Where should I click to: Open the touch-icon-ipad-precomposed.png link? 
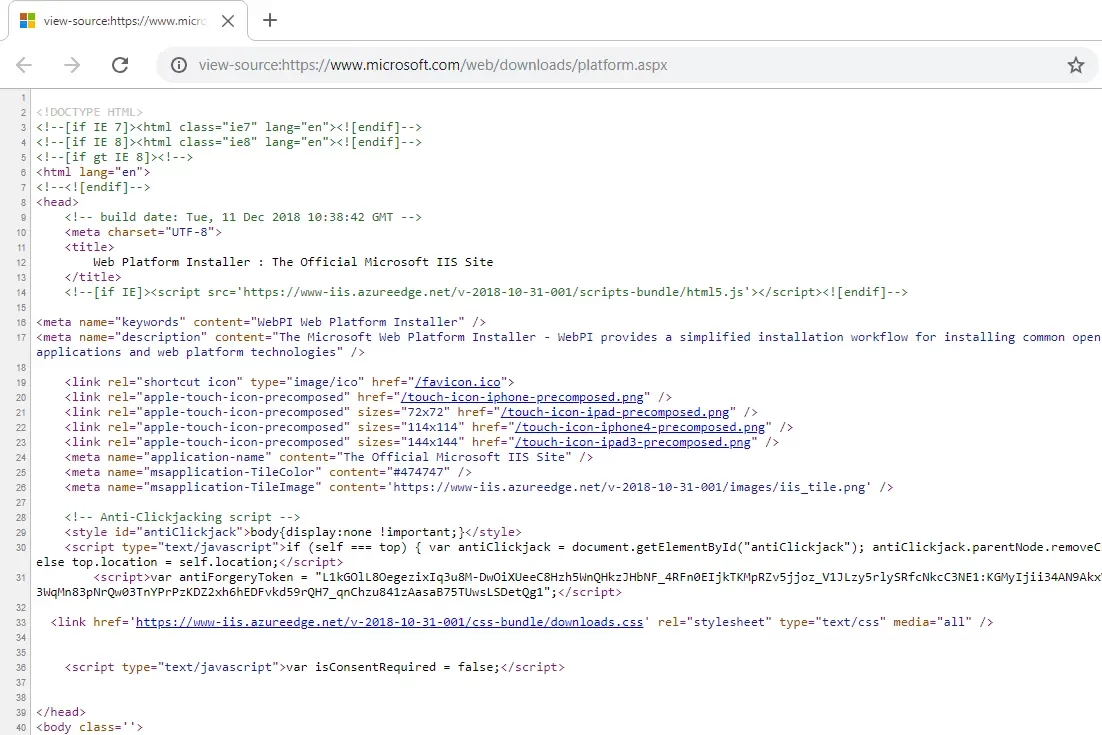pyautogui.click(x=616, y=412)
